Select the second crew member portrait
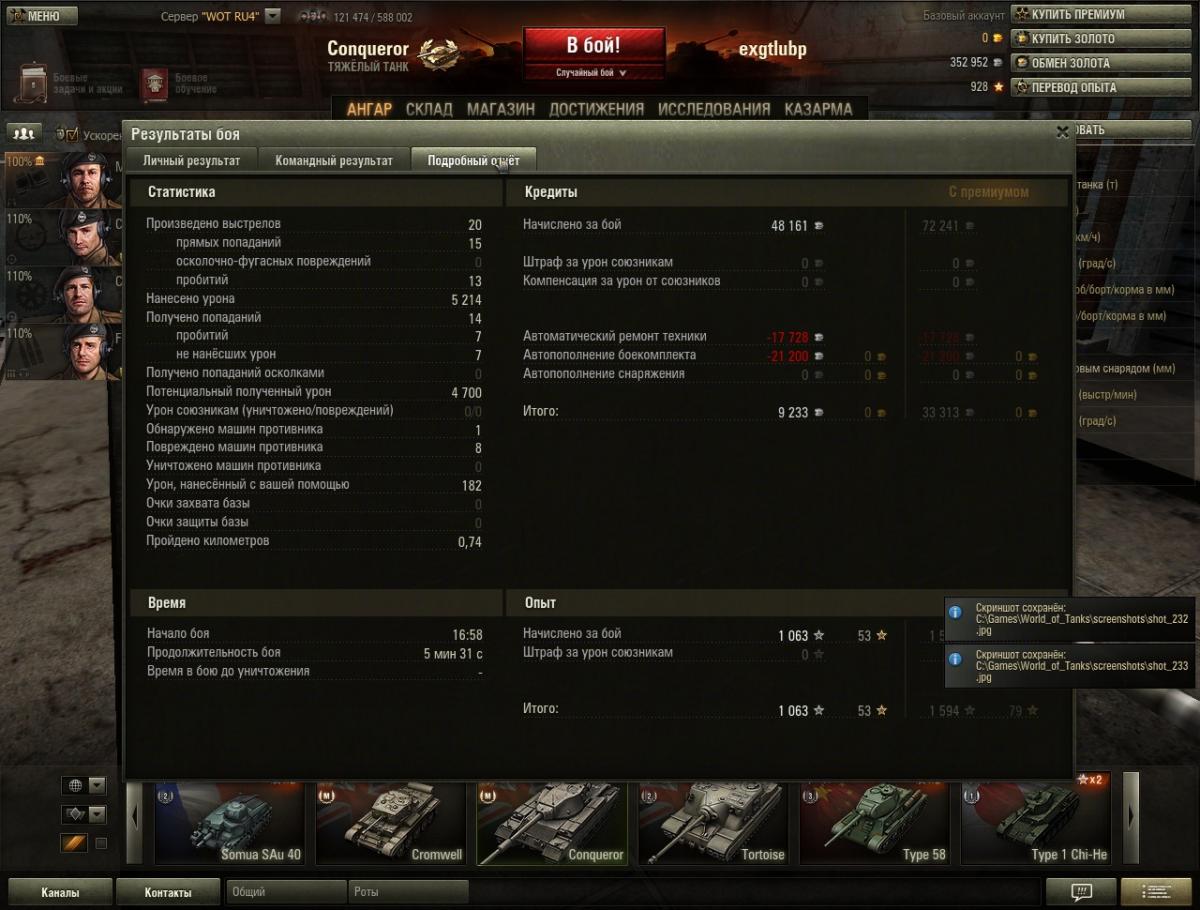Screen dimensions: 1200x910 [62, 237]
